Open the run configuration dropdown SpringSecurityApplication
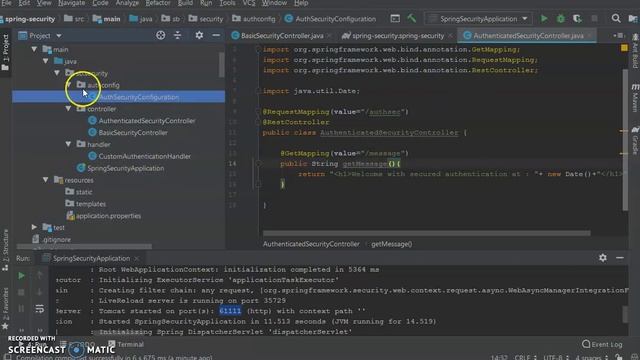Screen dimensions: 640x360 tap(478, 19)
